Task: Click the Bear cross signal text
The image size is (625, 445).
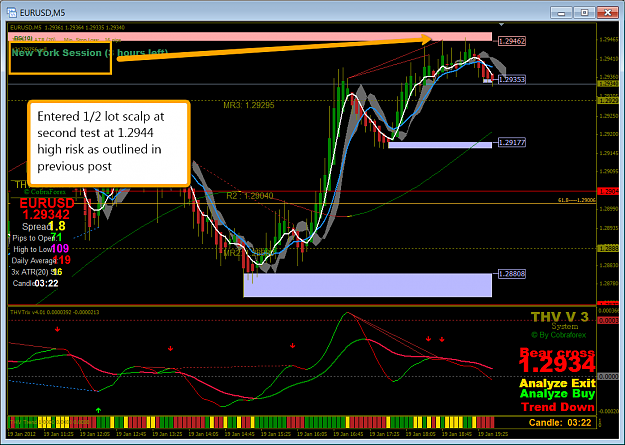Action: (557, 352)
